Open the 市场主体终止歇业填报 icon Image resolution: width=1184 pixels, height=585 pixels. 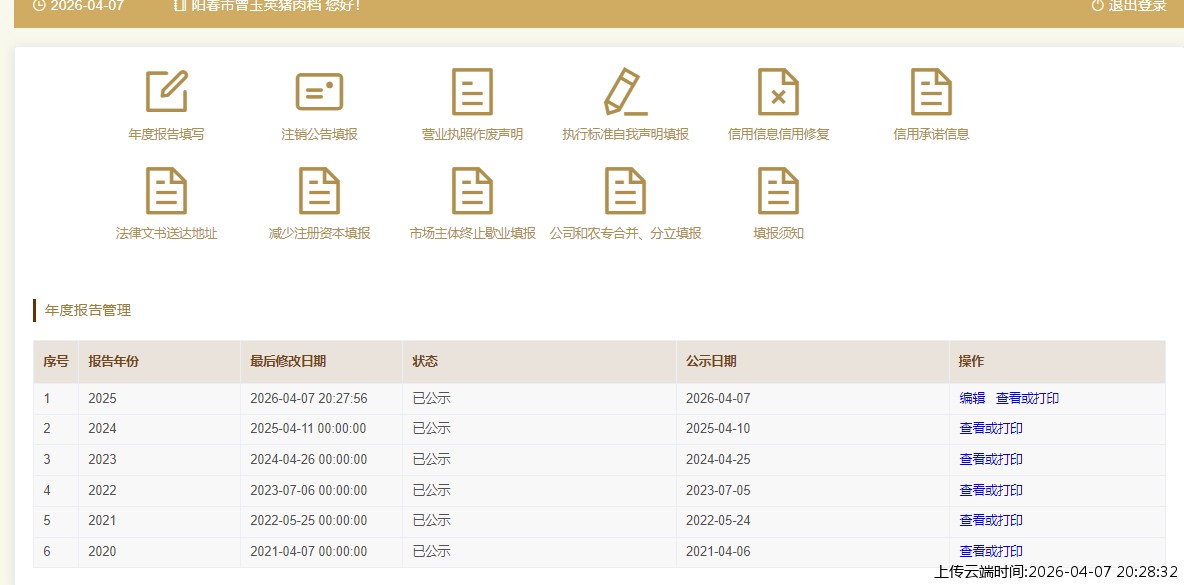(x=472, y=192)
